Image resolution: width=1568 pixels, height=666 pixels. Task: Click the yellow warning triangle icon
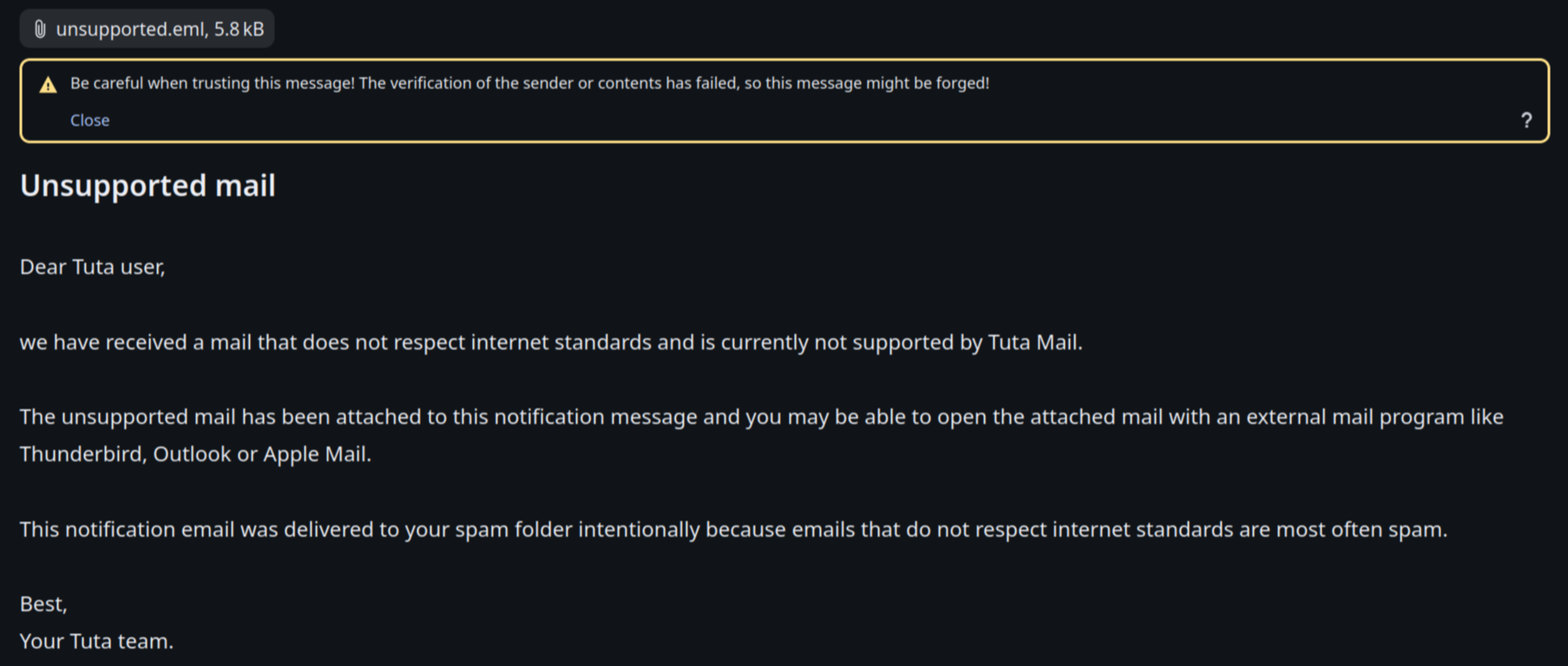(x=48, y=85)
